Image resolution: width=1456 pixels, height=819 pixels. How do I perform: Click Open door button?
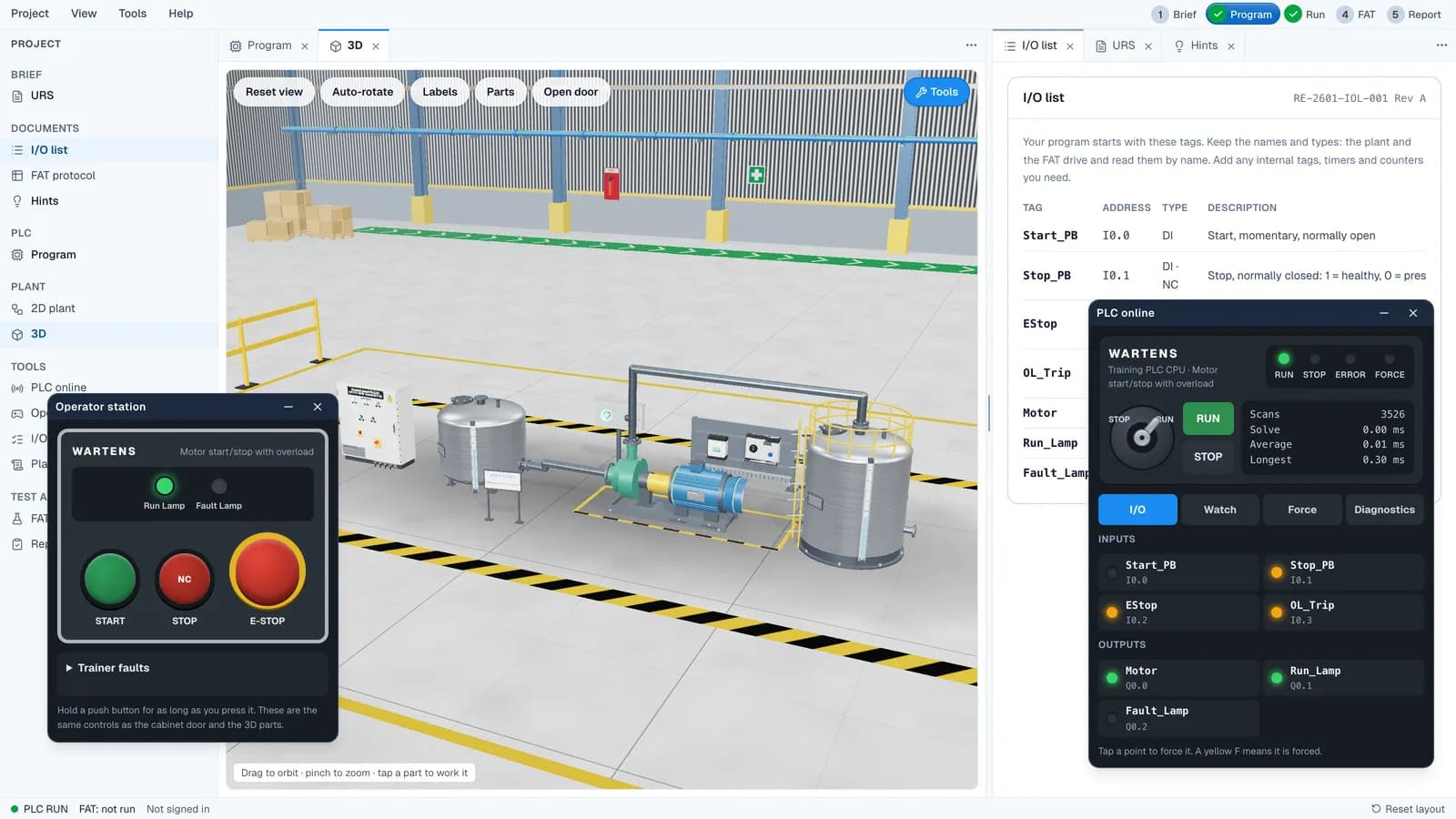tap(571, 92)
